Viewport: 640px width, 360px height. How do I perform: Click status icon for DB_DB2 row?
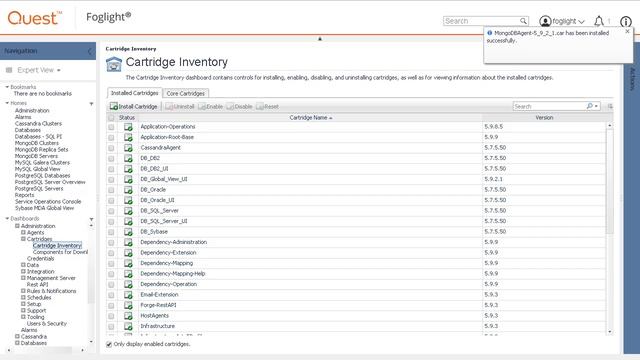(128, 158)
